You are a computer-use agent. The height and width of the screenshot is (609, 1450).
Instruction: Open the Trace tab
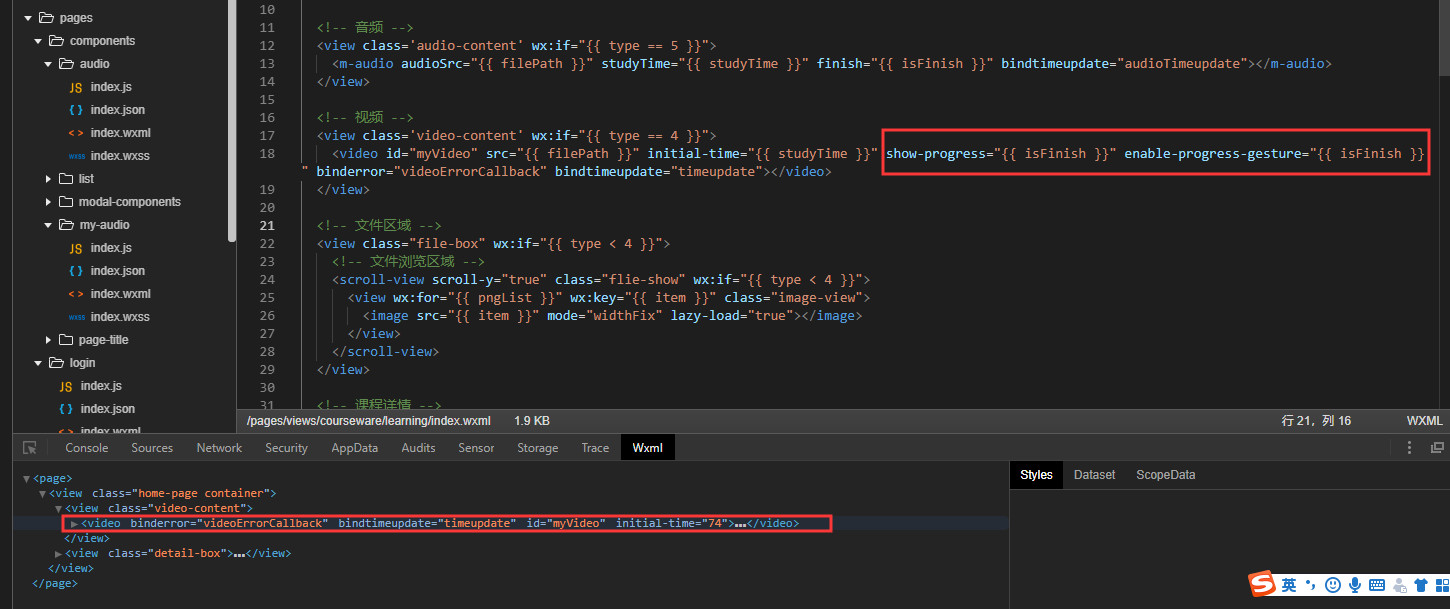tap(595, 448)
